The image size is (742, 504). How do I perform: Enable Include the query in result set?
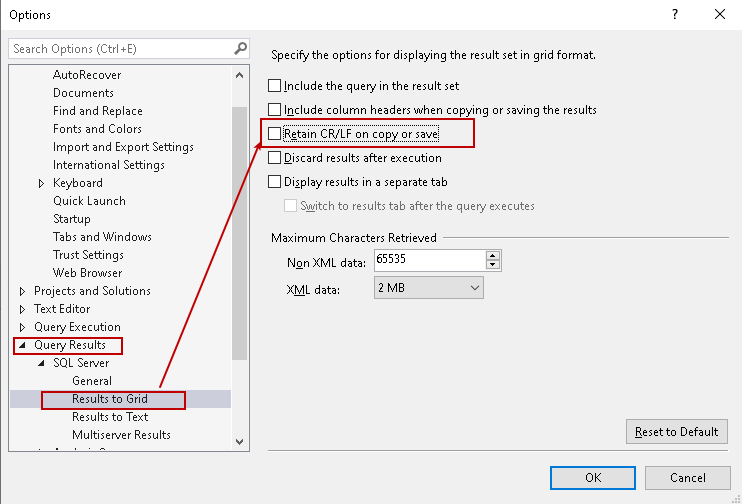[x=275, y=86]
